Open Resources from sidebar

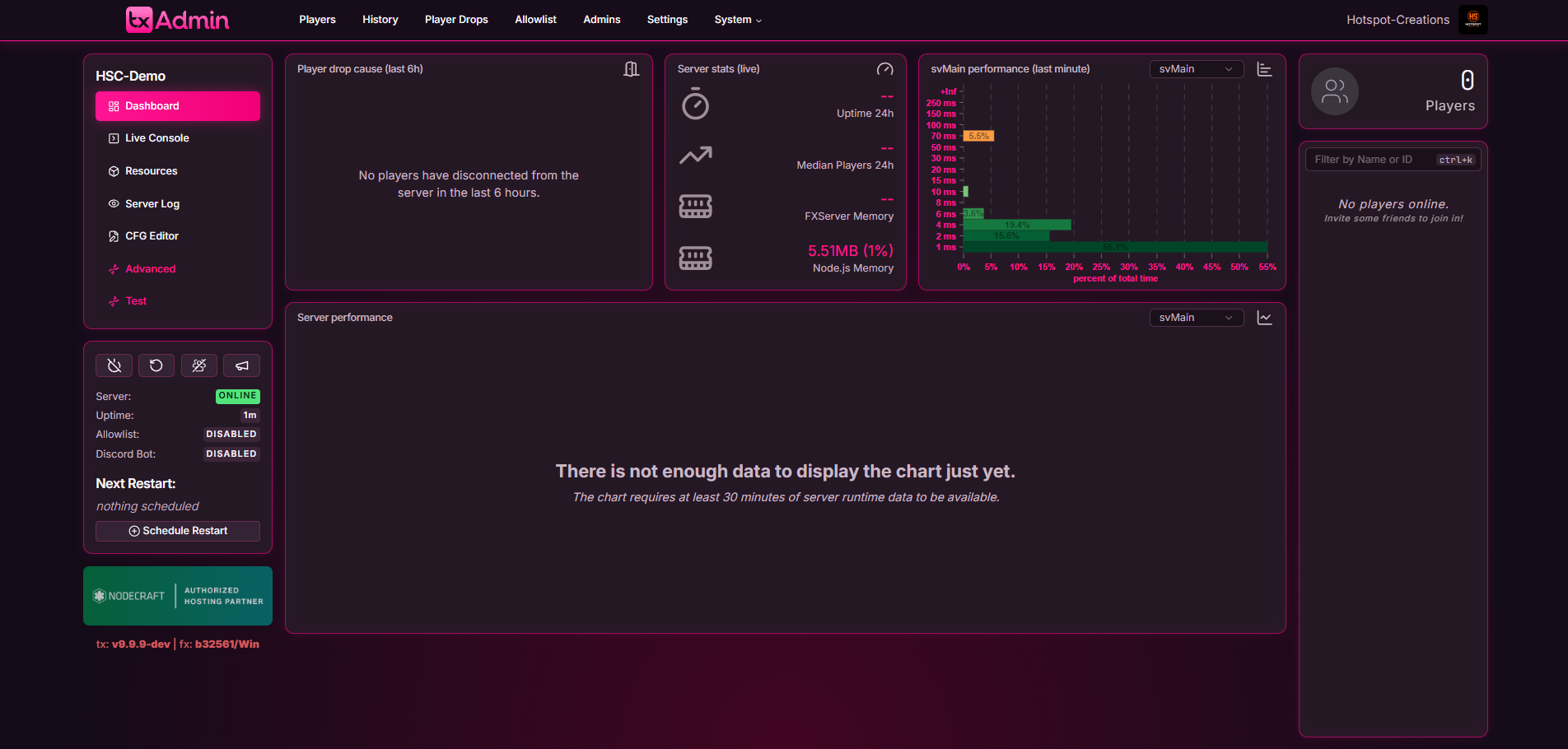(x=178, y=171)
